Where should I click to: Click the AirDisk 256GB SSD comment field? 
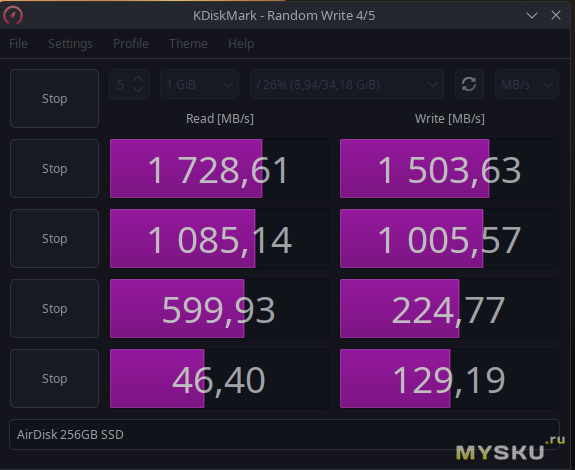pyautogui.click(x=284, y=434)
